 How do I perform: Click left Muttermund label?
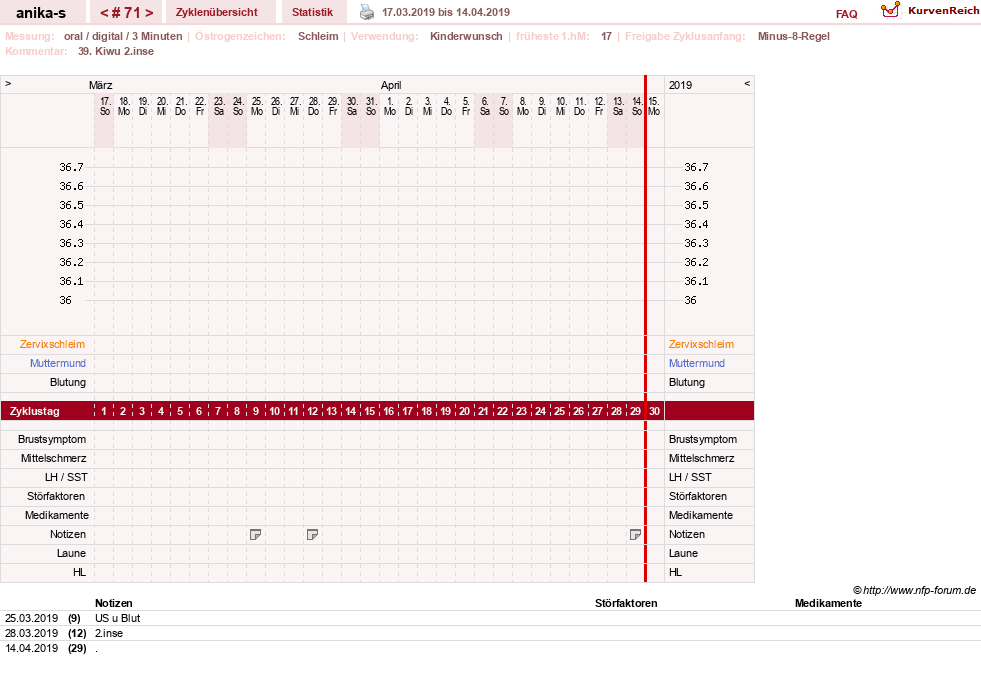(x=58, y=363)
